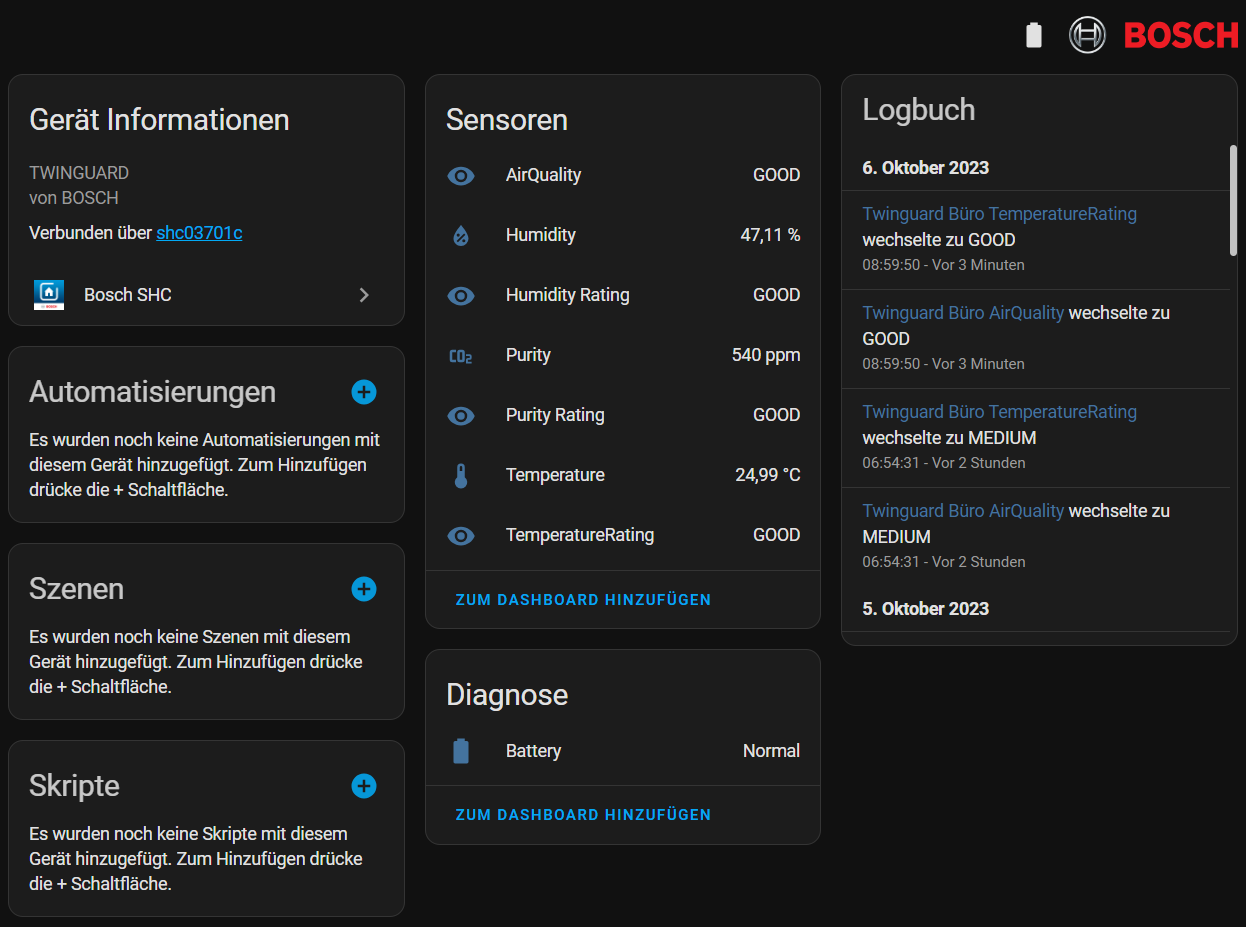Click the water drop Humidity icon

(x=460, y=235)
